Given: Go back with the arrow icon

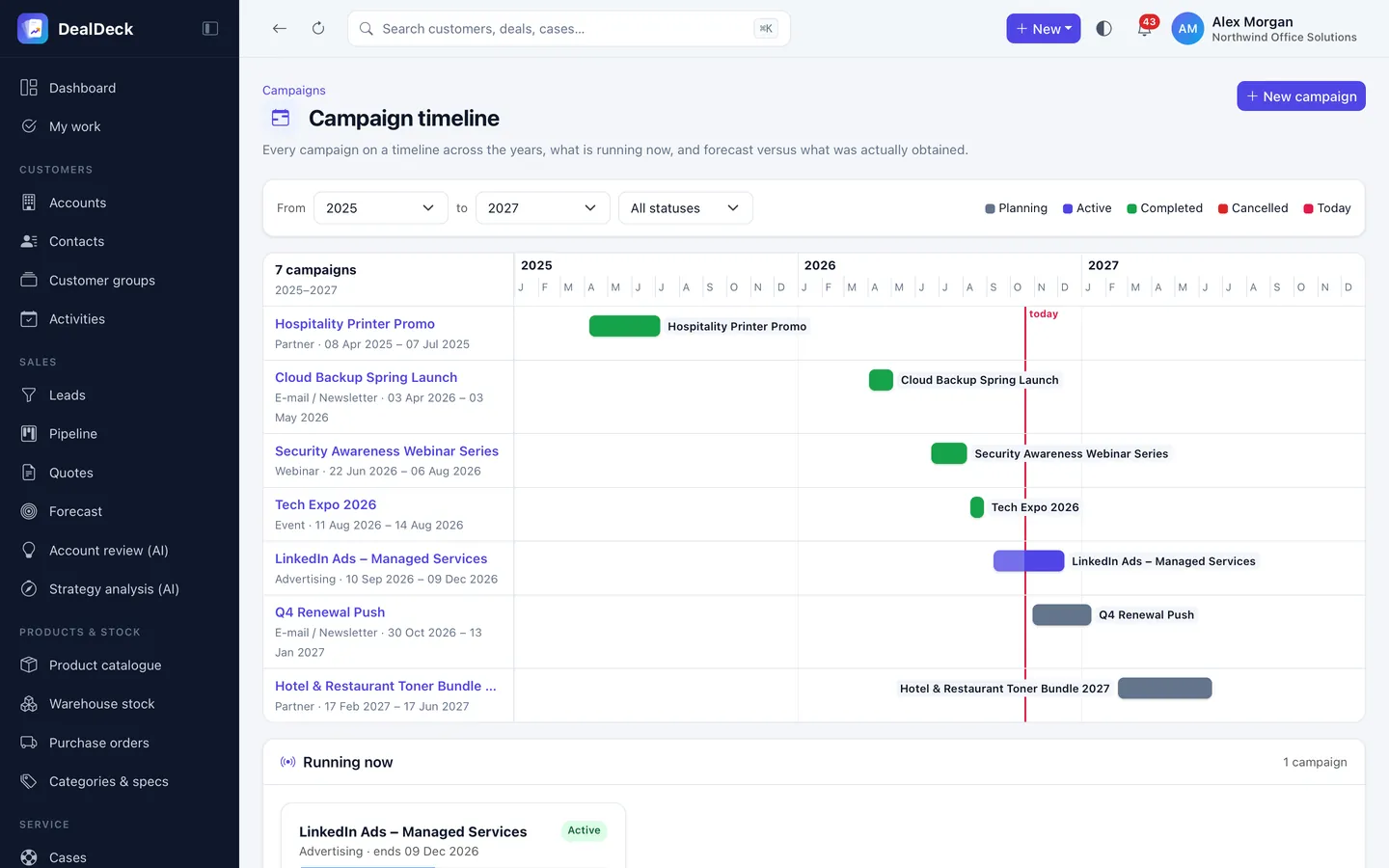Looking at the screenshot, I should (280, 29).
